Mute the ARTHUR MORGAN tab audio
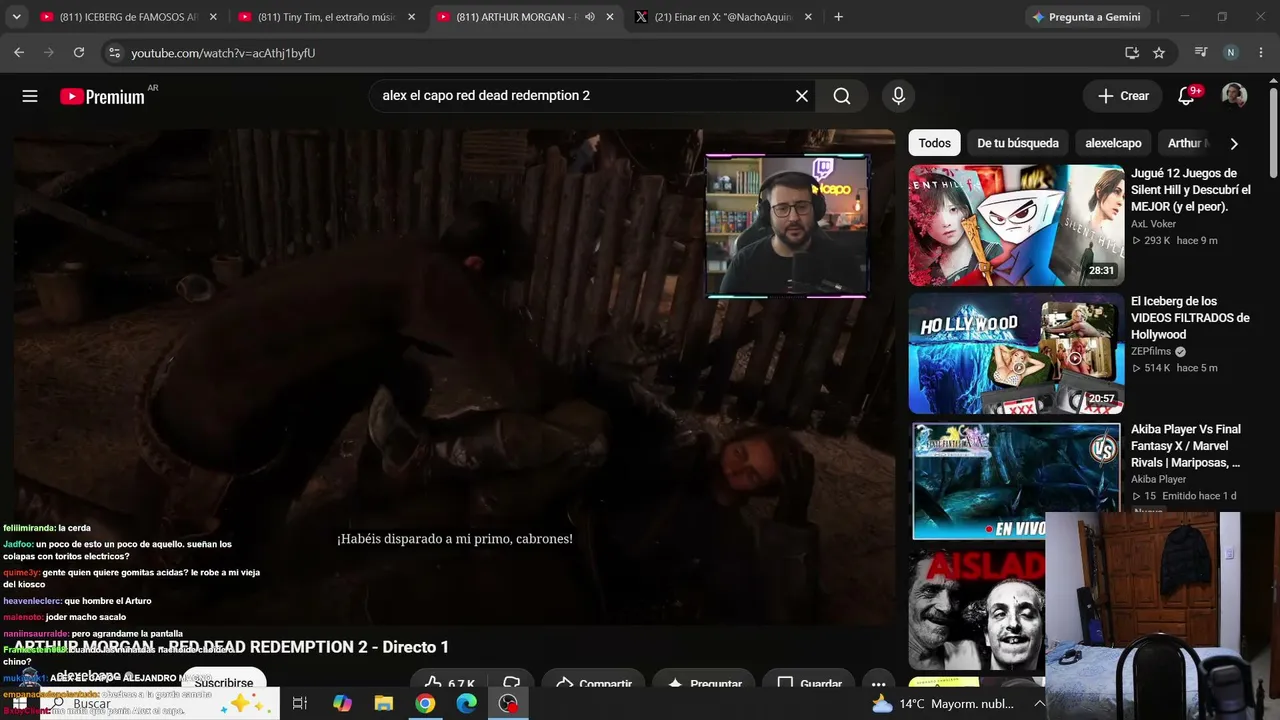 point(589,17)
